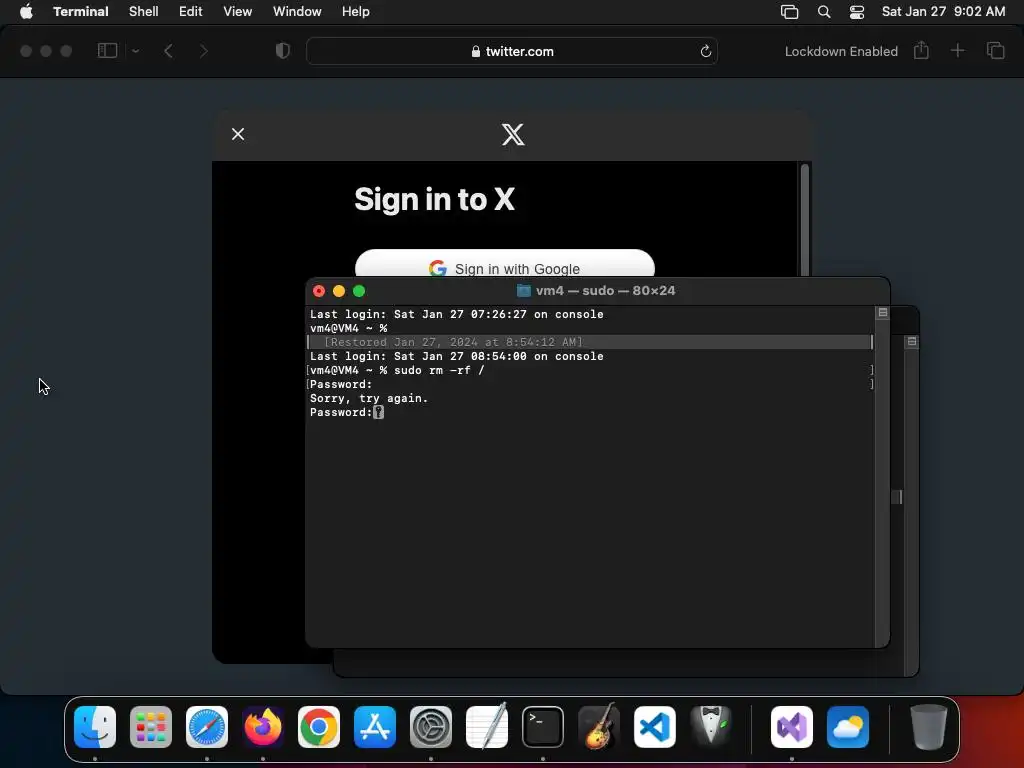Click the last Password: prompt line
Screen dimensions: 1024x768
point(347,412)
